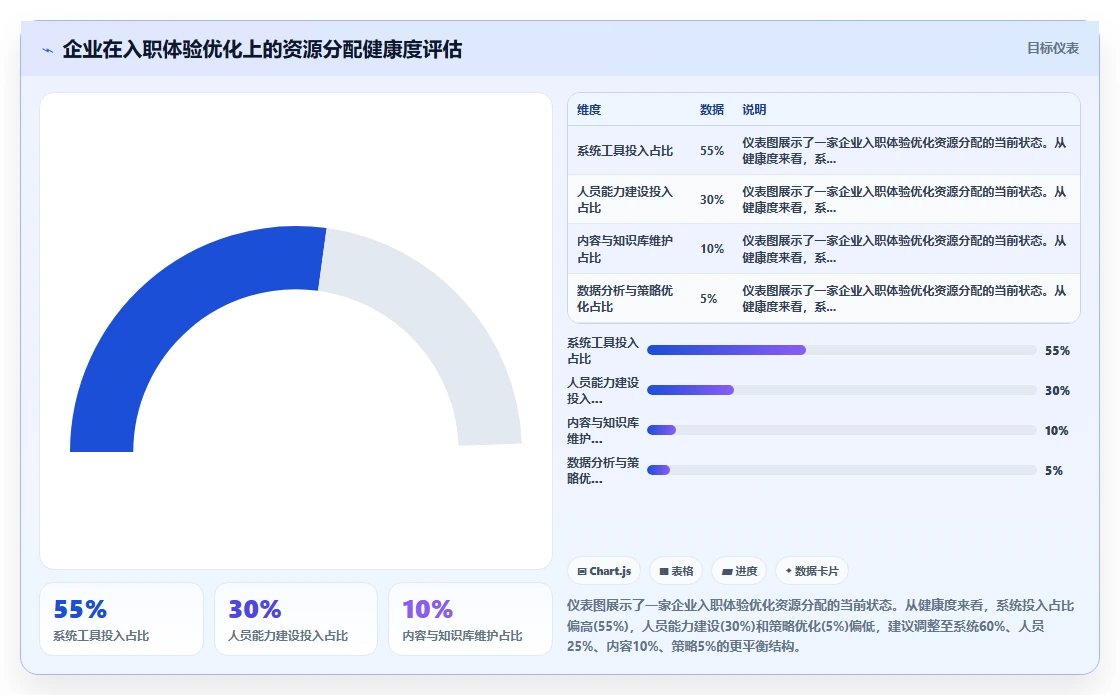1120x695 pixels.
Task: Click the 目标仪表 label in header
Action: [x=1053, y=49]
